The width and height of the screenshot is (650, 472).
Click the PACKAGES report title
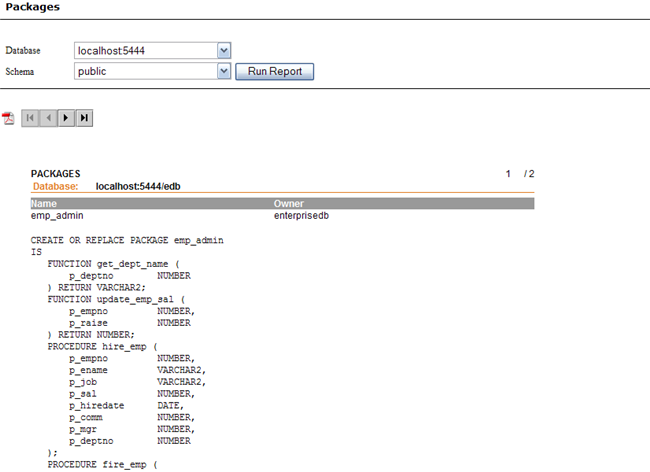56,174
